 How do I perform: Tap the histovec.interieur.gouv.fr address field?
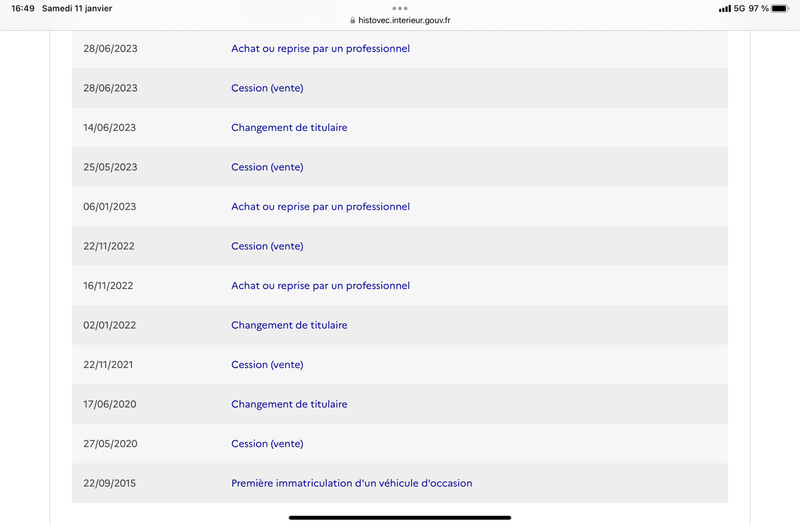coord(400,20)
